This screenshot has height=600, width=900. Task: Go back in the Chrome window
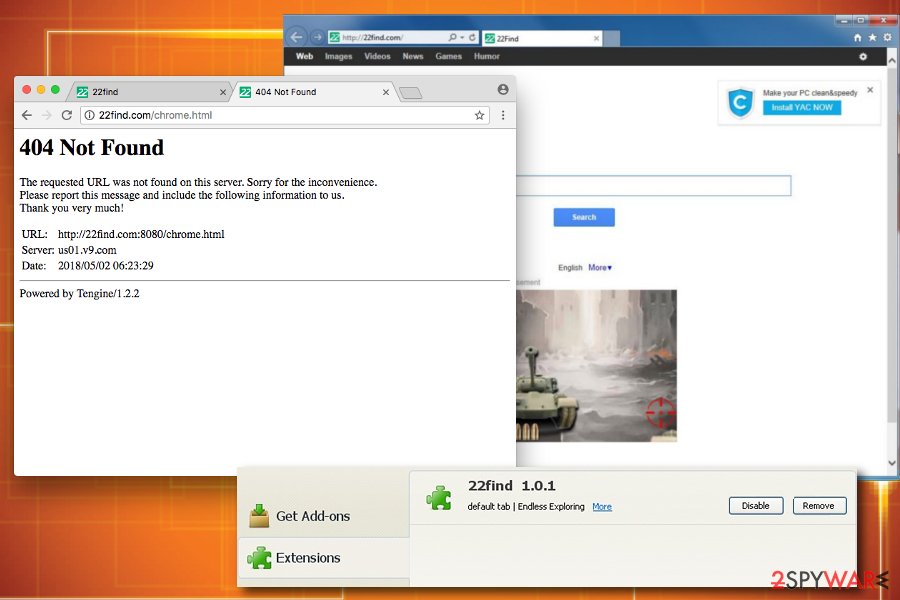pos(27,115)
